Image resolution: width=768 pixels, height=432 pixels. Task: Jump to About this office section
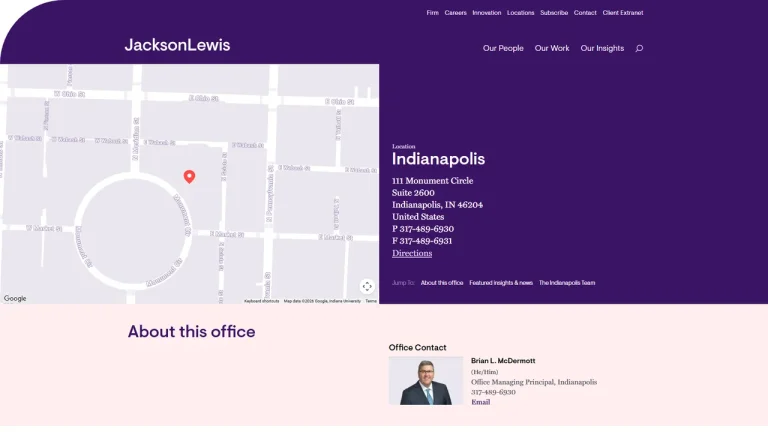(x=442, y=283)
